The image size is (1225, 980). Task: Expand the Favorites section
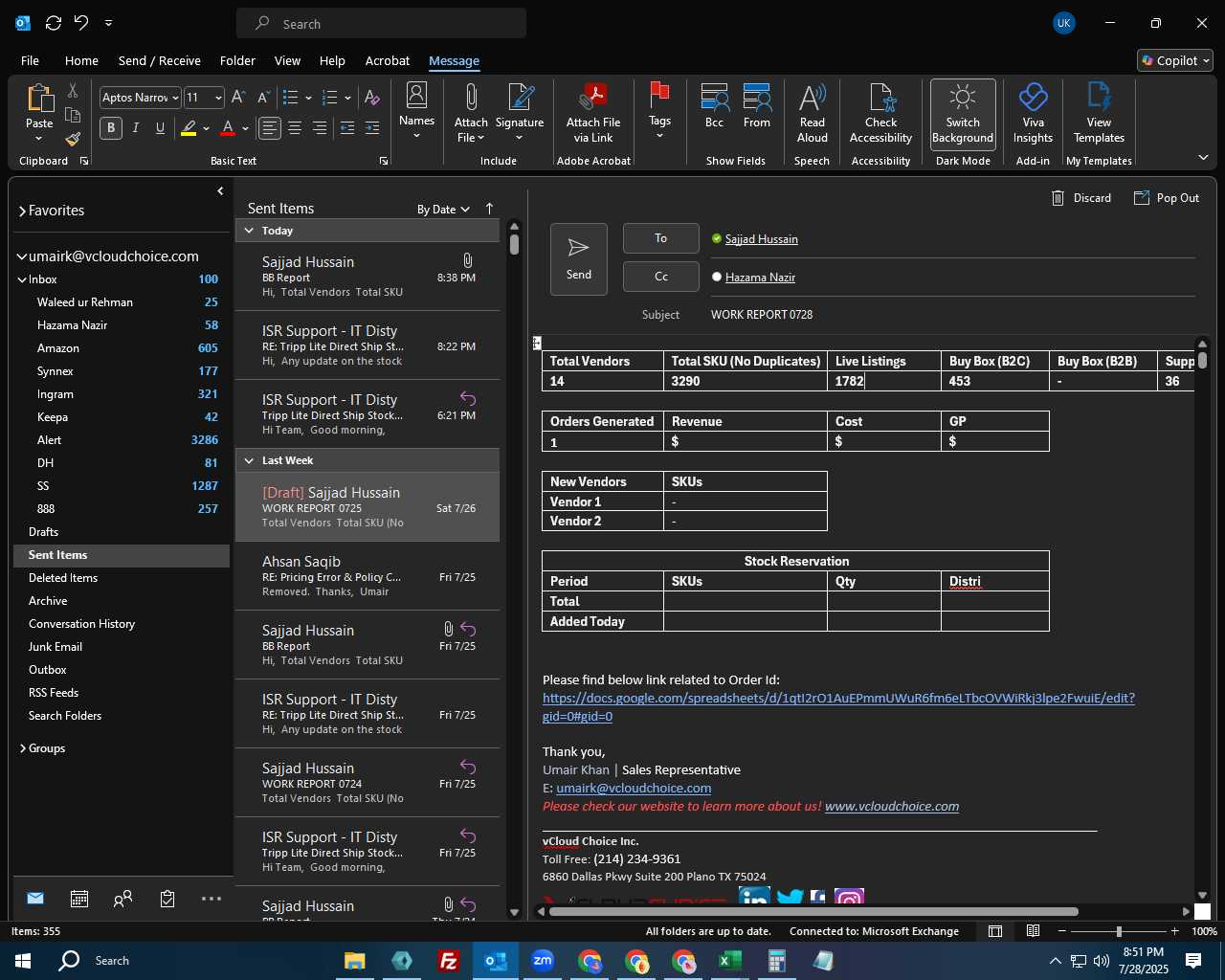22,211
